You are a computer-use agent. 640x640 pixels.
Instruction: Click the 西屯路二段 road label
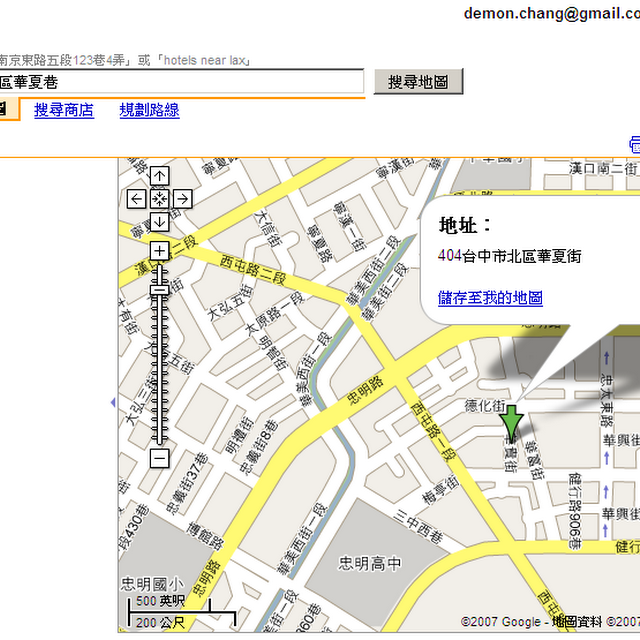[253, 269]
